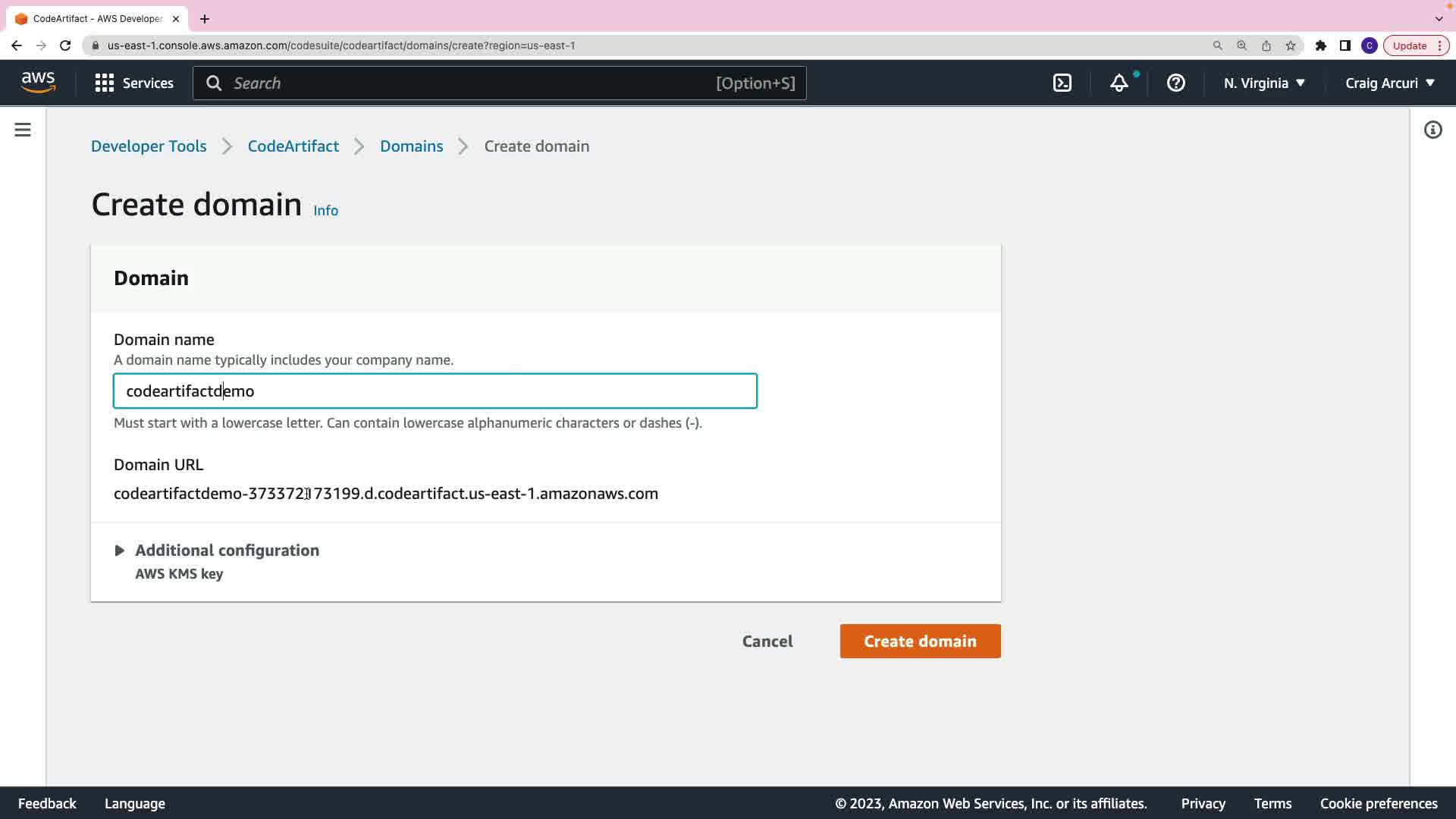This screenshot has width=1456, height=819.
Task: Click the orange Create domain button
Action: [920, 642]
